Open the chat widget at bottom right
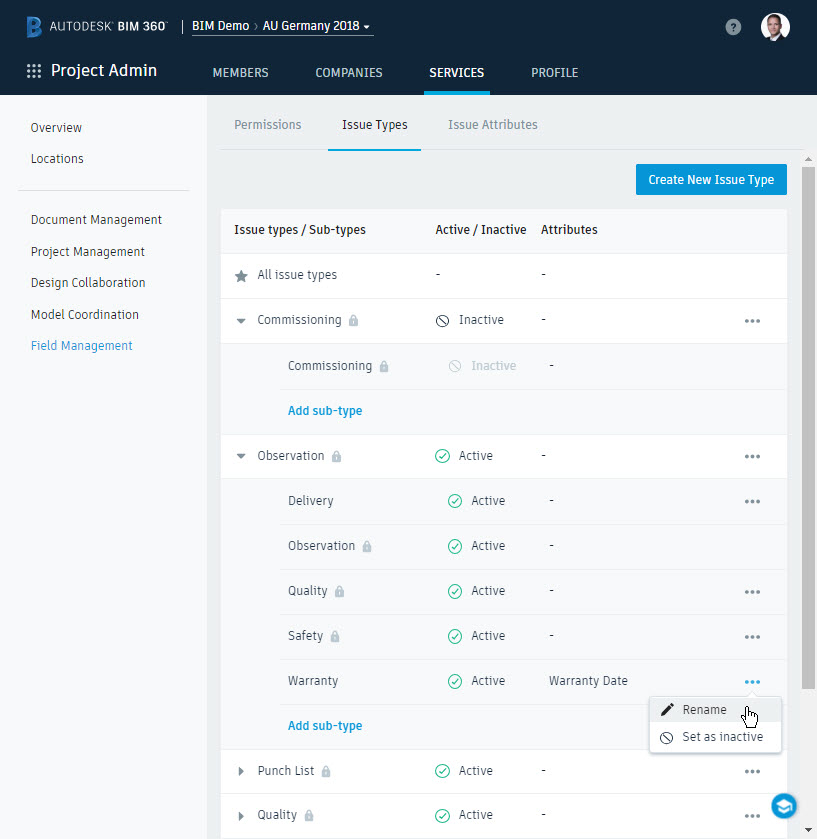Viewport: 817px width, 839px height. [x=784, y=806]
